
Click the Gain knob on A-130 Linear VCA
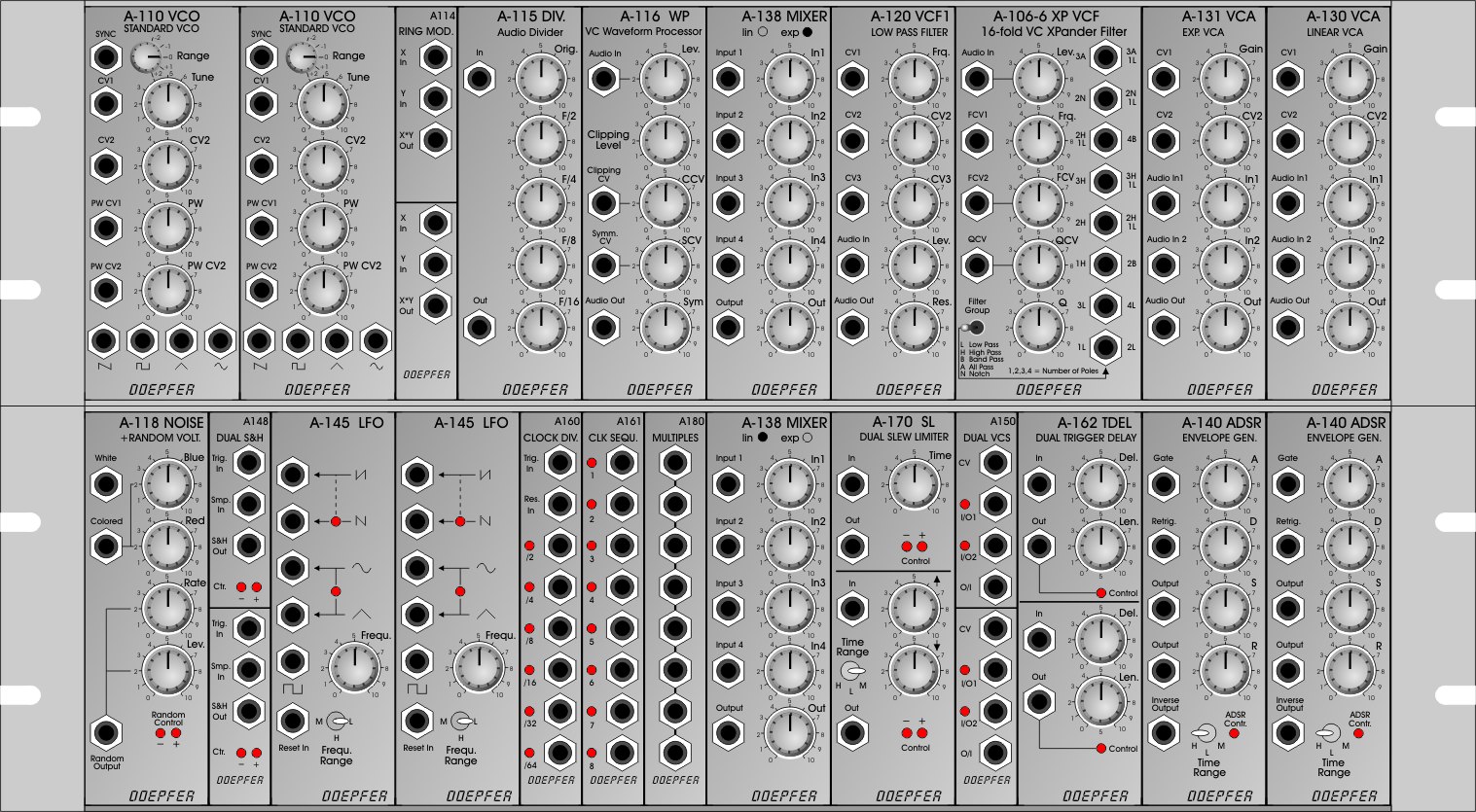coord(1350,79)
